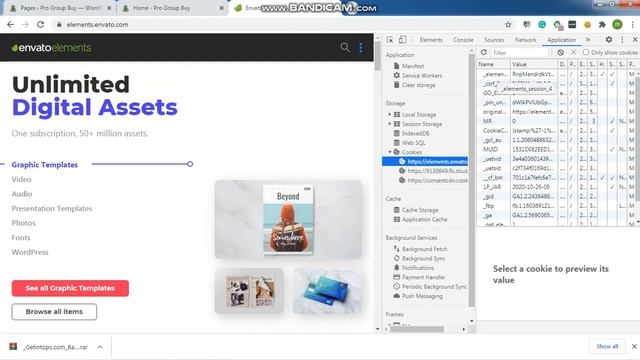Image resolution: width=640 pixels, height=360 pixels.
Task: Open DevTools settings gear
Action: 609,40
